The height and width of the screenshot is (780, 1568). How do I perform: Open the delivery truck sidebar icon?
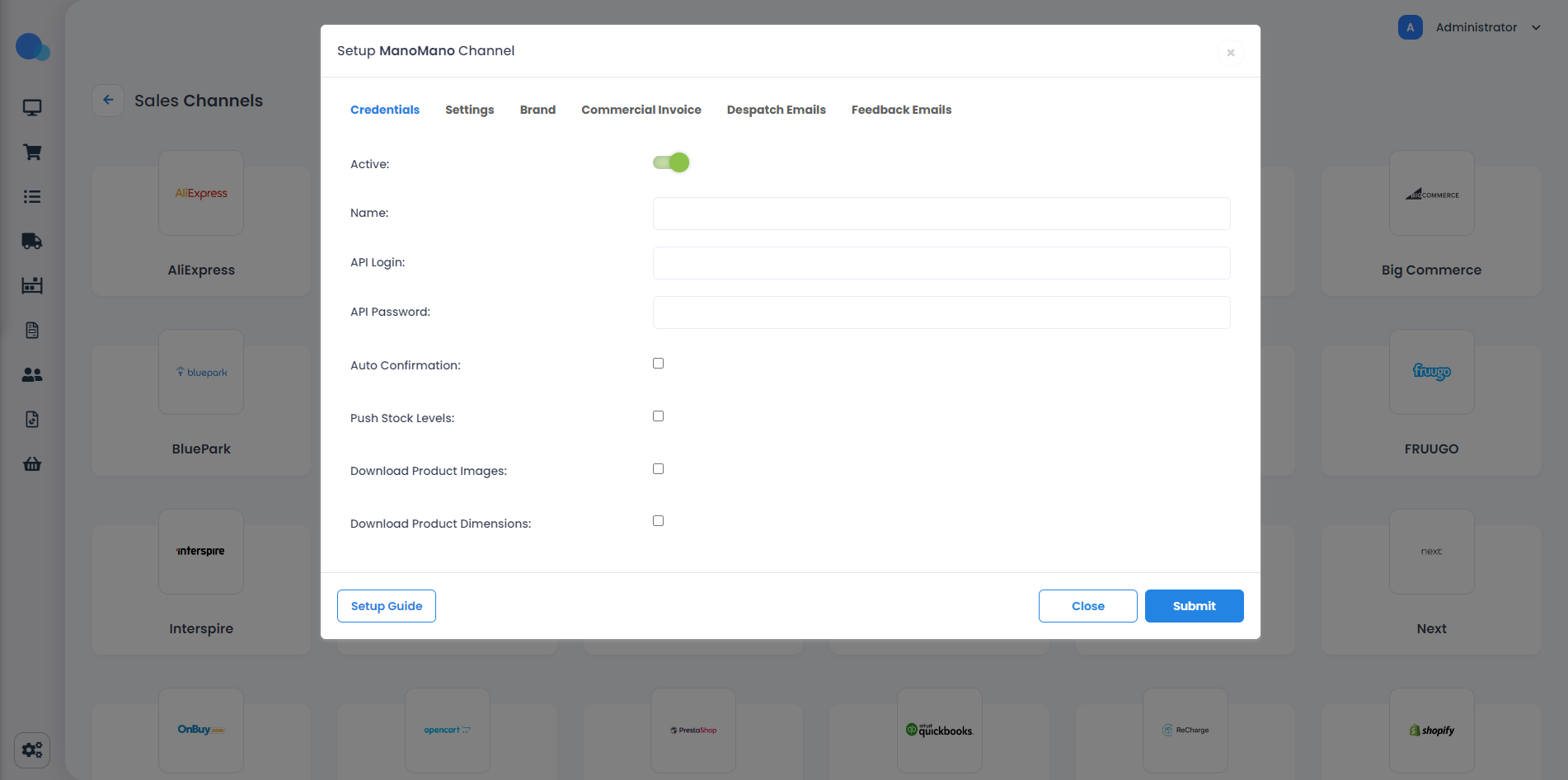[x=32, y=242]
